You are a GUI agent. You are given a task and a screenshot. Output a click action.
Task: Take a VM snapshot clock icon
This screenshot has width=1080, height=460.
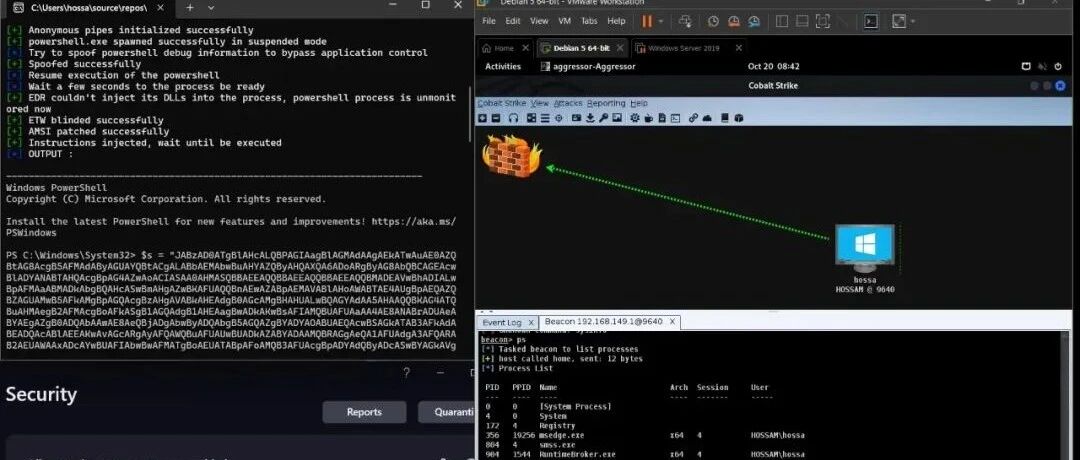coord(714,21)
